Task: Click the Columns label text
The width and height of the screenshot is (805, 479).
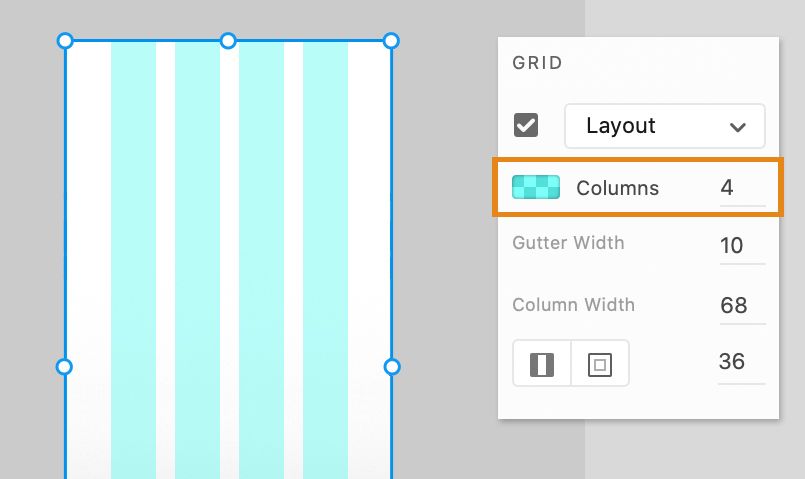Action: 617,188
